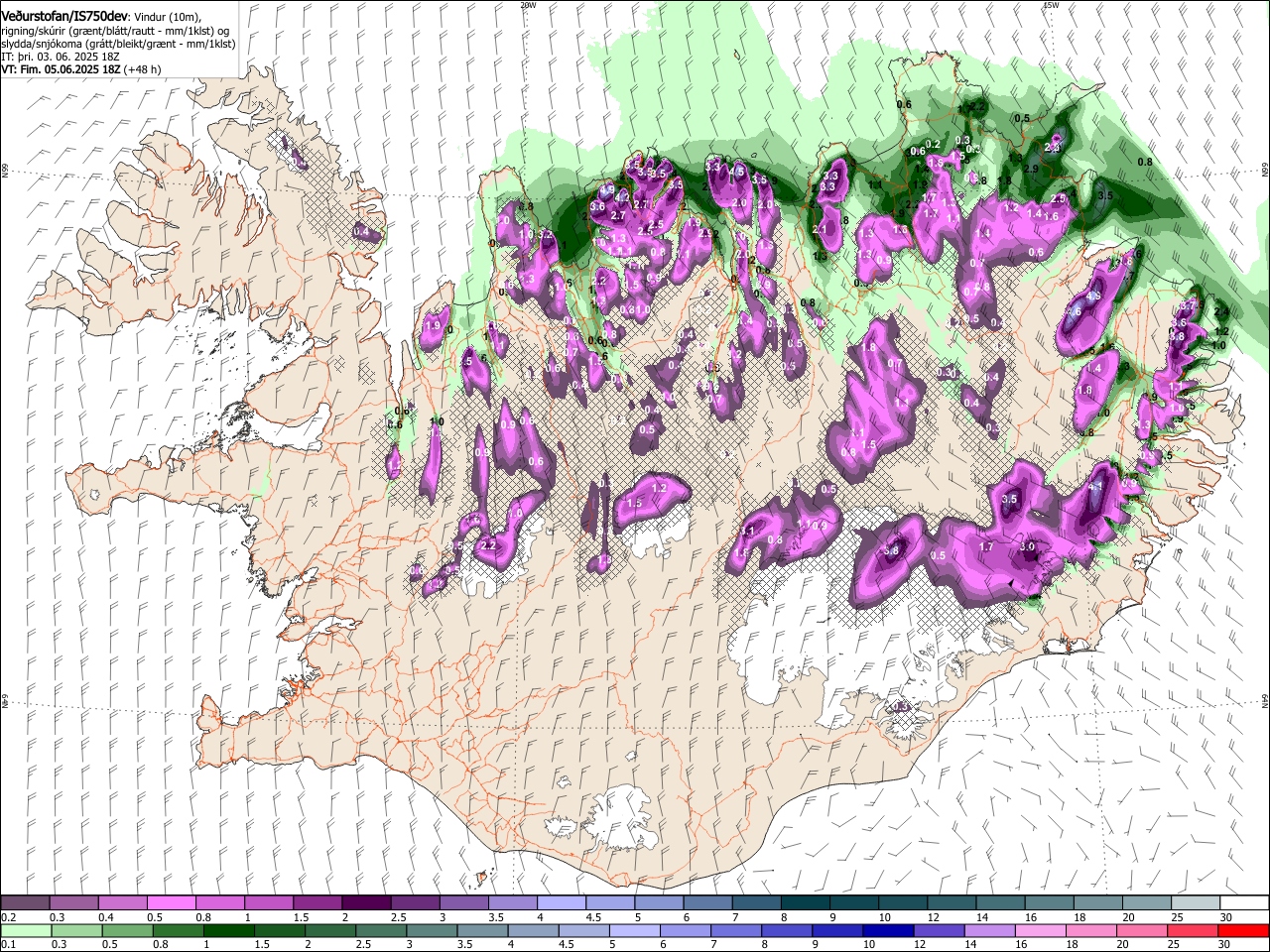Image resolution: width=1270 pixels, height=952 pixels.
Task: Pick the lavender swatch between 4 and 4.5, upper scale
Action: (x=562, y=902)
